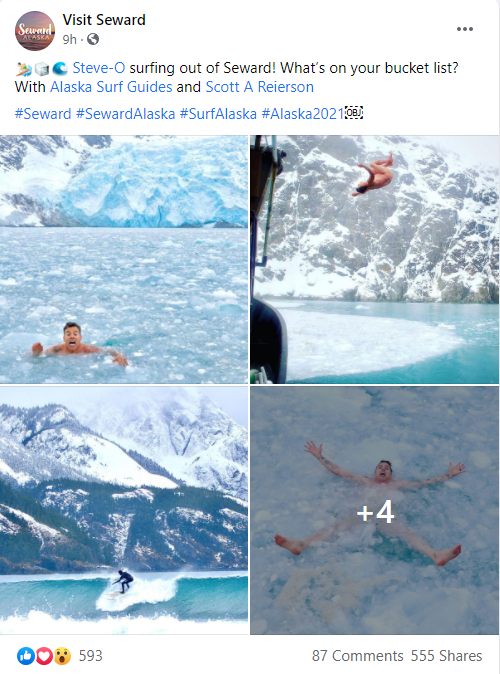
Task: Click the Visit Seward profile picture
Action: [35, 31]
